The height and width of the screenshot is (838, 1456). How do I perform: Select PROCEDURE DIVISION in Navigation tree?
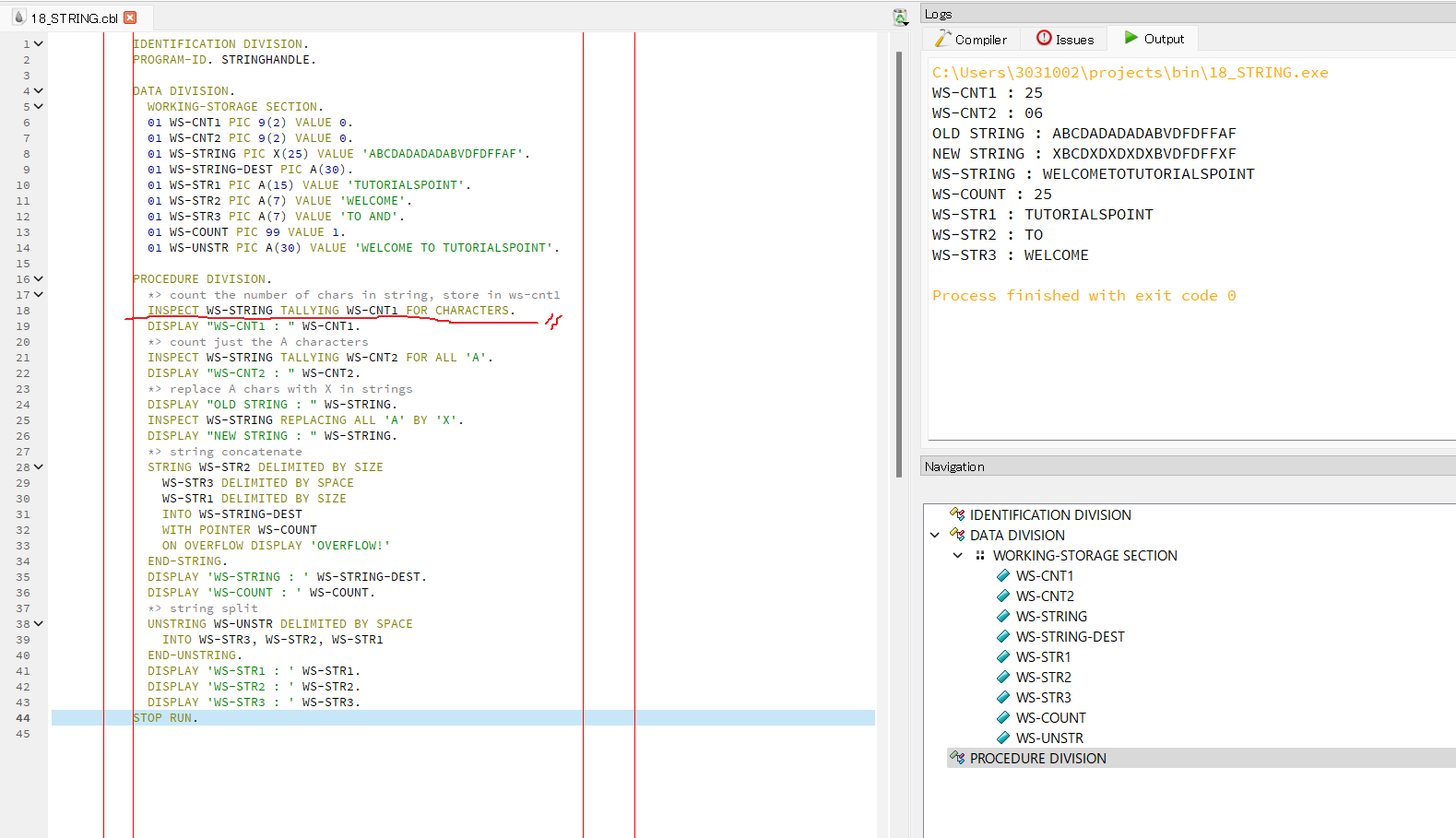point(1037,759)
